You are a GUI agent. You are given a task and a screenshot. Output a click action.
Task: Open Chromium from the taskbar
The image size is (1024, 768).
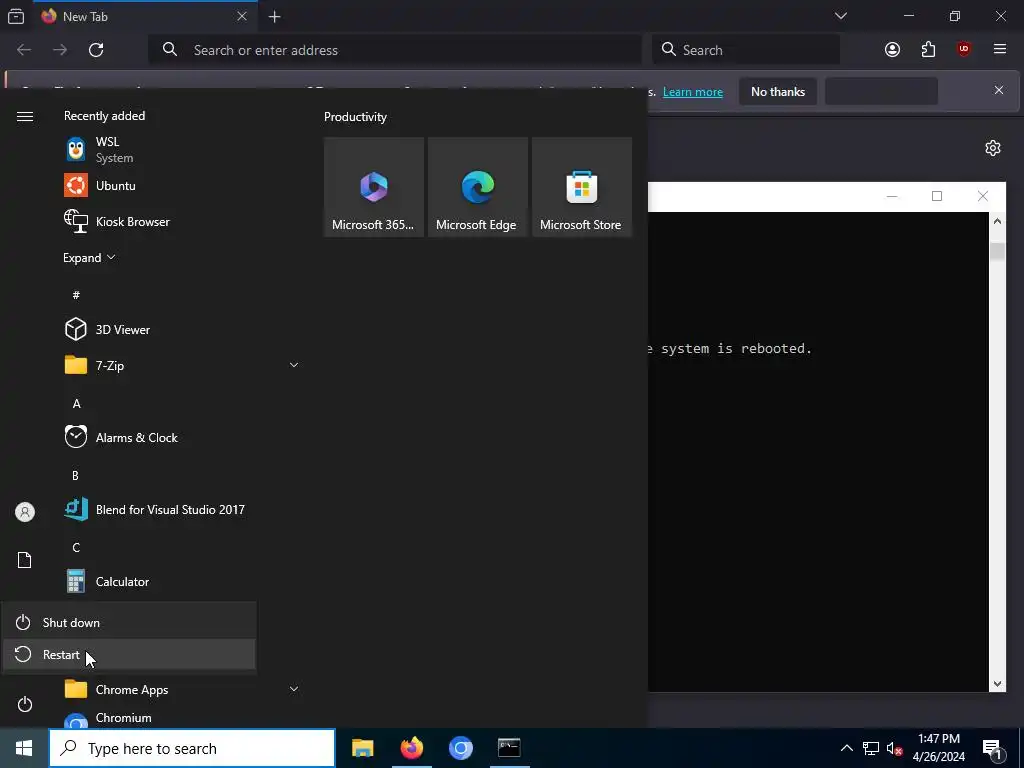pos(460,748)
